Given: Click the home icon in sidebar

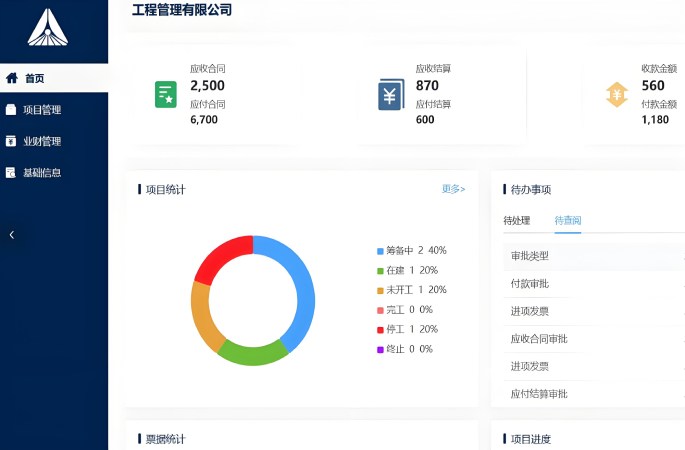Looking at the screenshot, I should pos(12,78).
